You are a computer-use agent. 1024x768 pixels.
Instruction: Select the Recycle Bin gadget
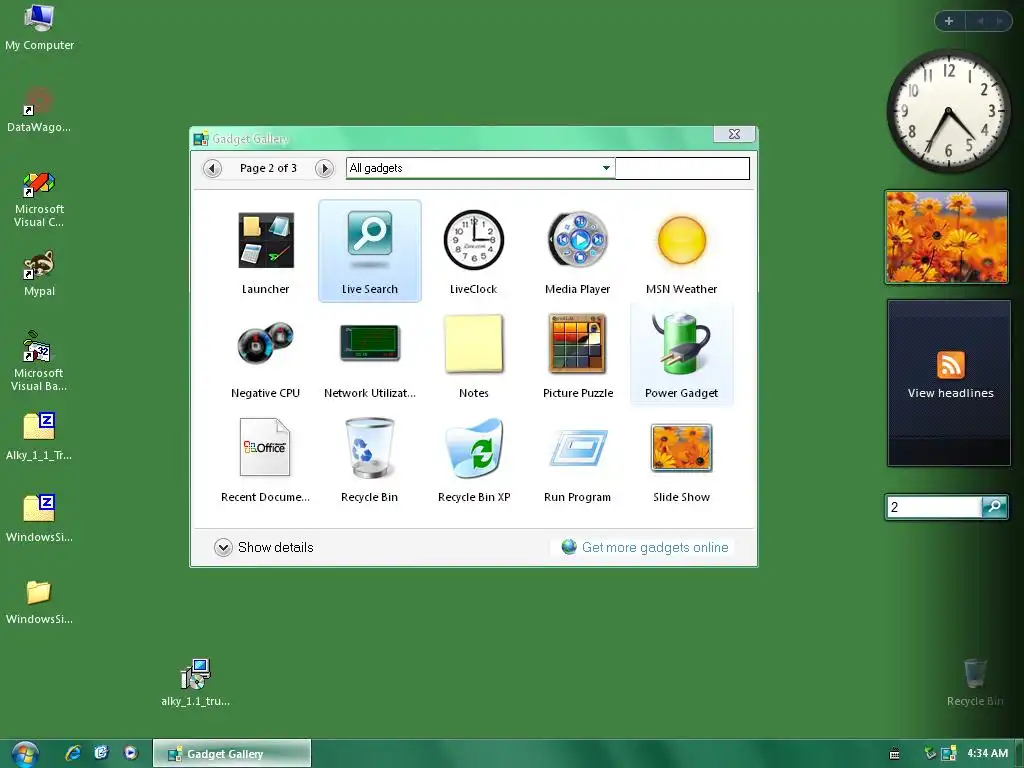pos(369,447)
